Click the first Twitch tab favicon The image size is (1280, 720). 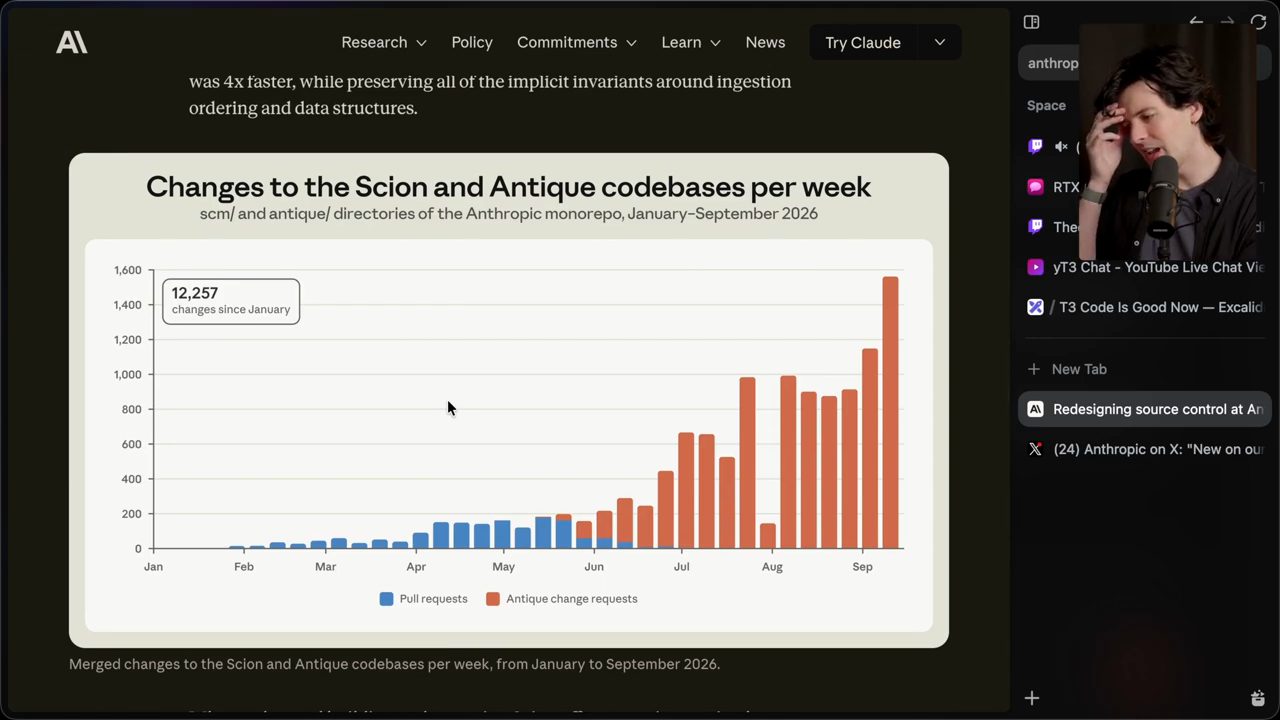tap(1035, 146)
